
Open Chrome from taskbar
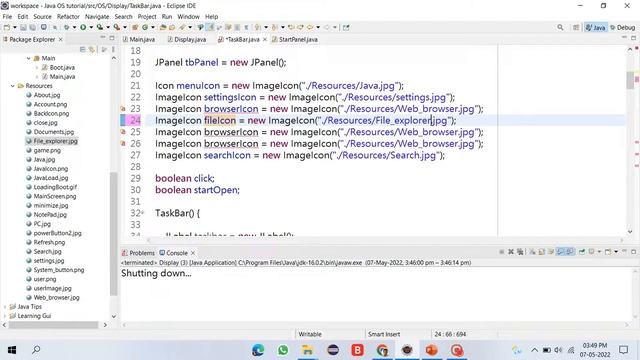382,350
